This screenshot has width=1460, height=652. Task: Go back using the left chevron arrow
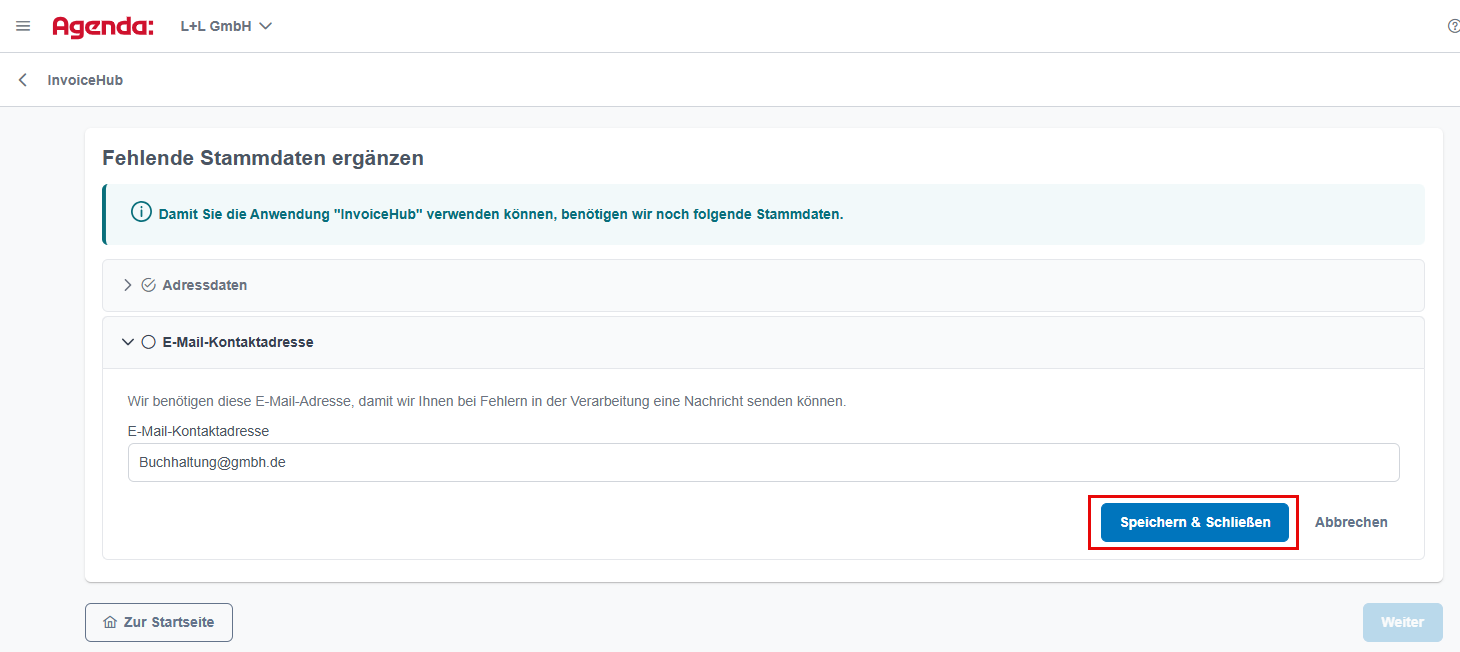tap(23, 80)
